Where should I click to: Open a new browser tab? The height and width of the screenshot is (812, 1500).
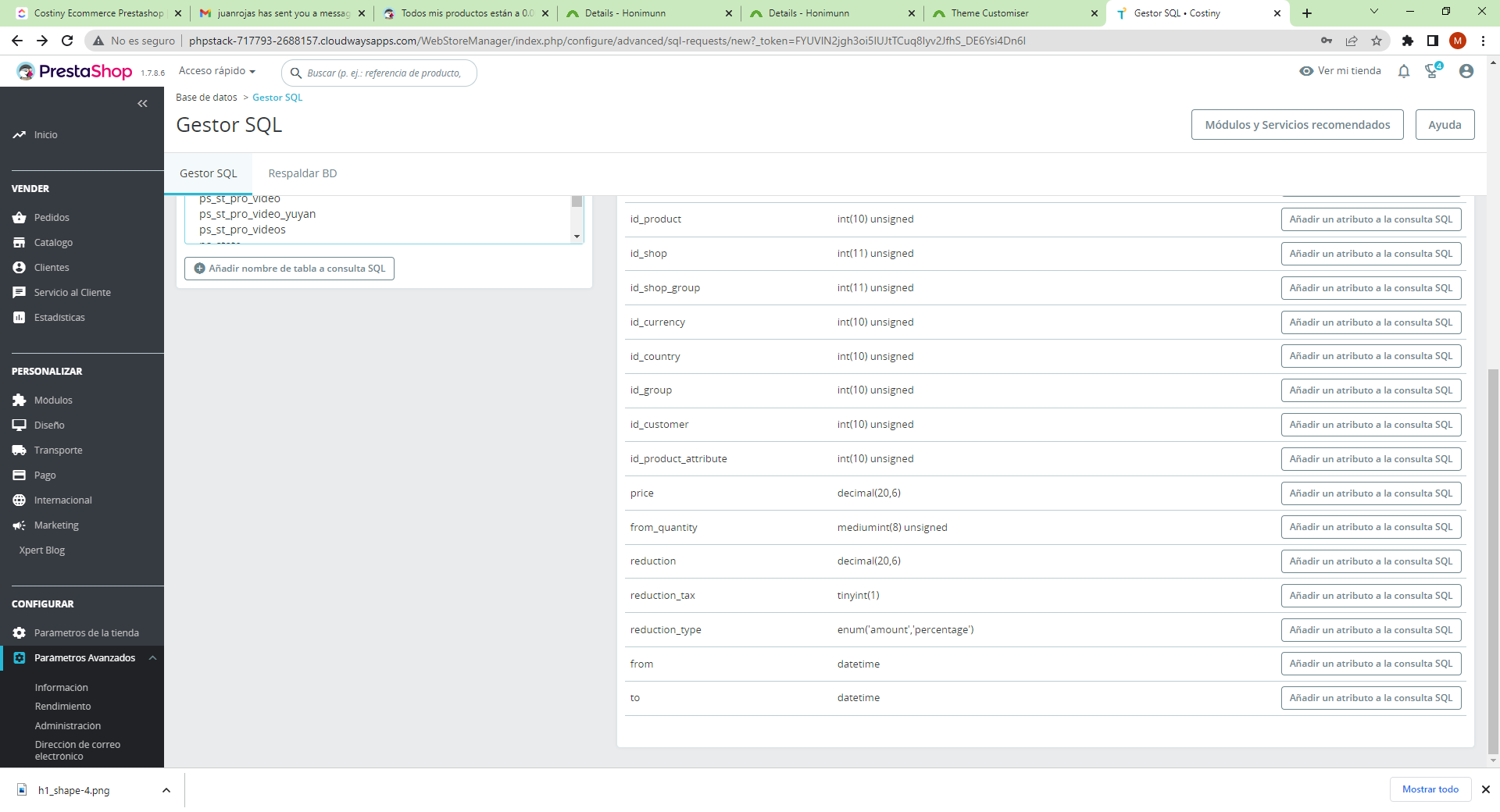pos(1307,13)
